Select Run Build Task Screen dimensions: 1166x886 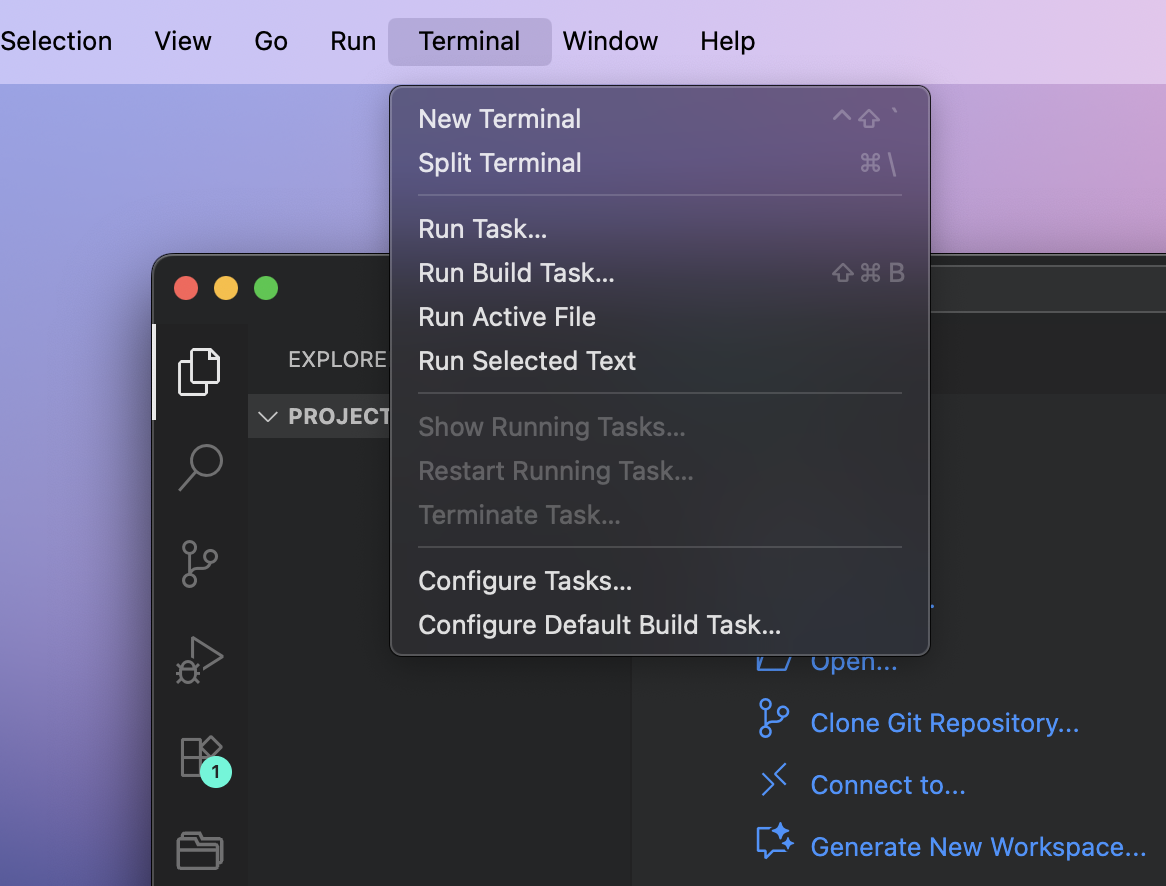click(516, 272)
